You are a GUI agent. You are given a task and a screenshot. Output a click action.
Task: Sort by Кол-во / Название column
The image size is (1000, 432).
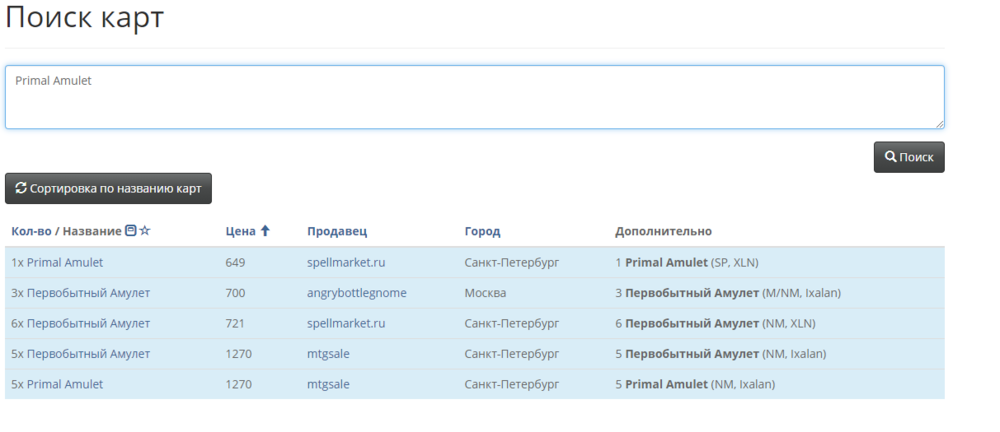pyautogui.click(x=66, y=231)
